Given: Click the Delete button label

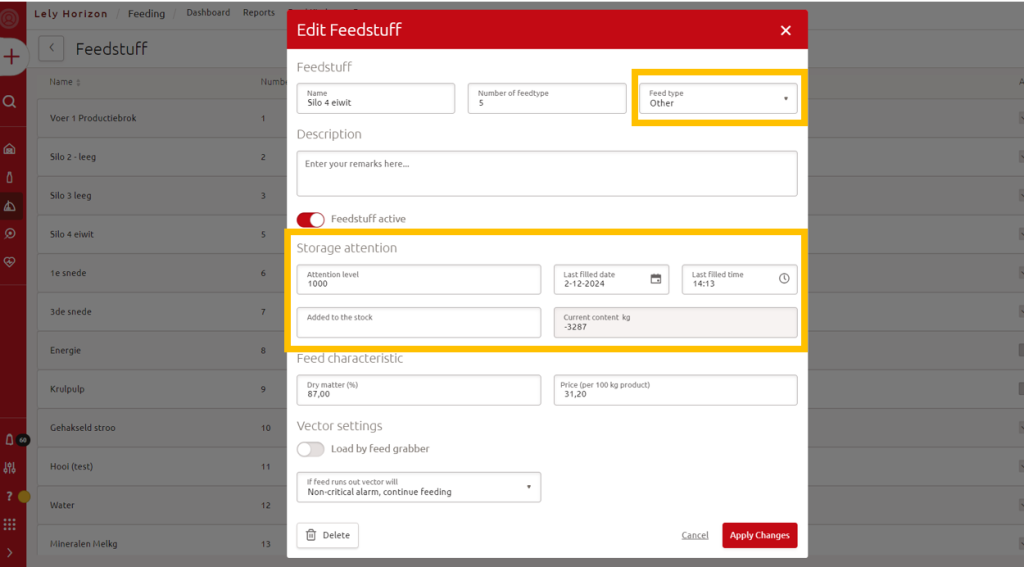Looking at the screenshot, I should pos(336,535).
